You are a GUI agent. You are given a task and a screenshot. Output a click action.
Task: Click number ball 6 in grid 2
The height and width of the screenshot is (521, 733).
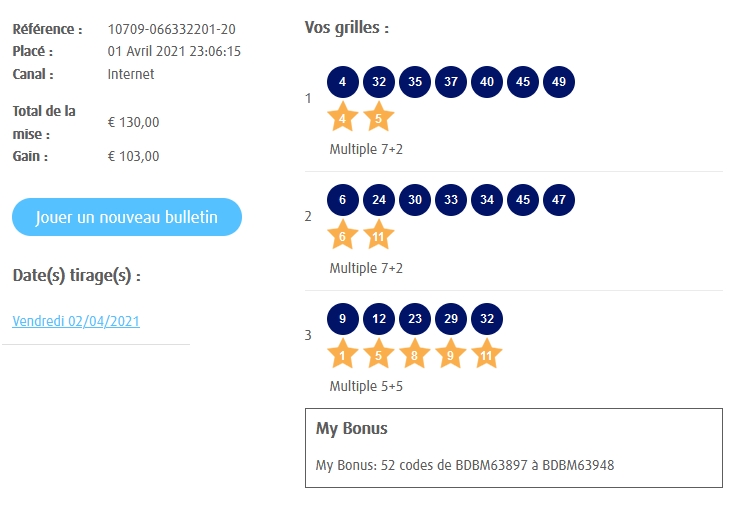[343, 200]
